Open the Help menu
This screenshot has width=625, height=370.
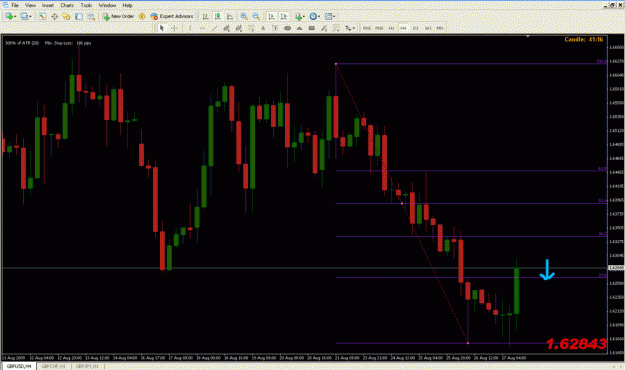click(128, 5)
